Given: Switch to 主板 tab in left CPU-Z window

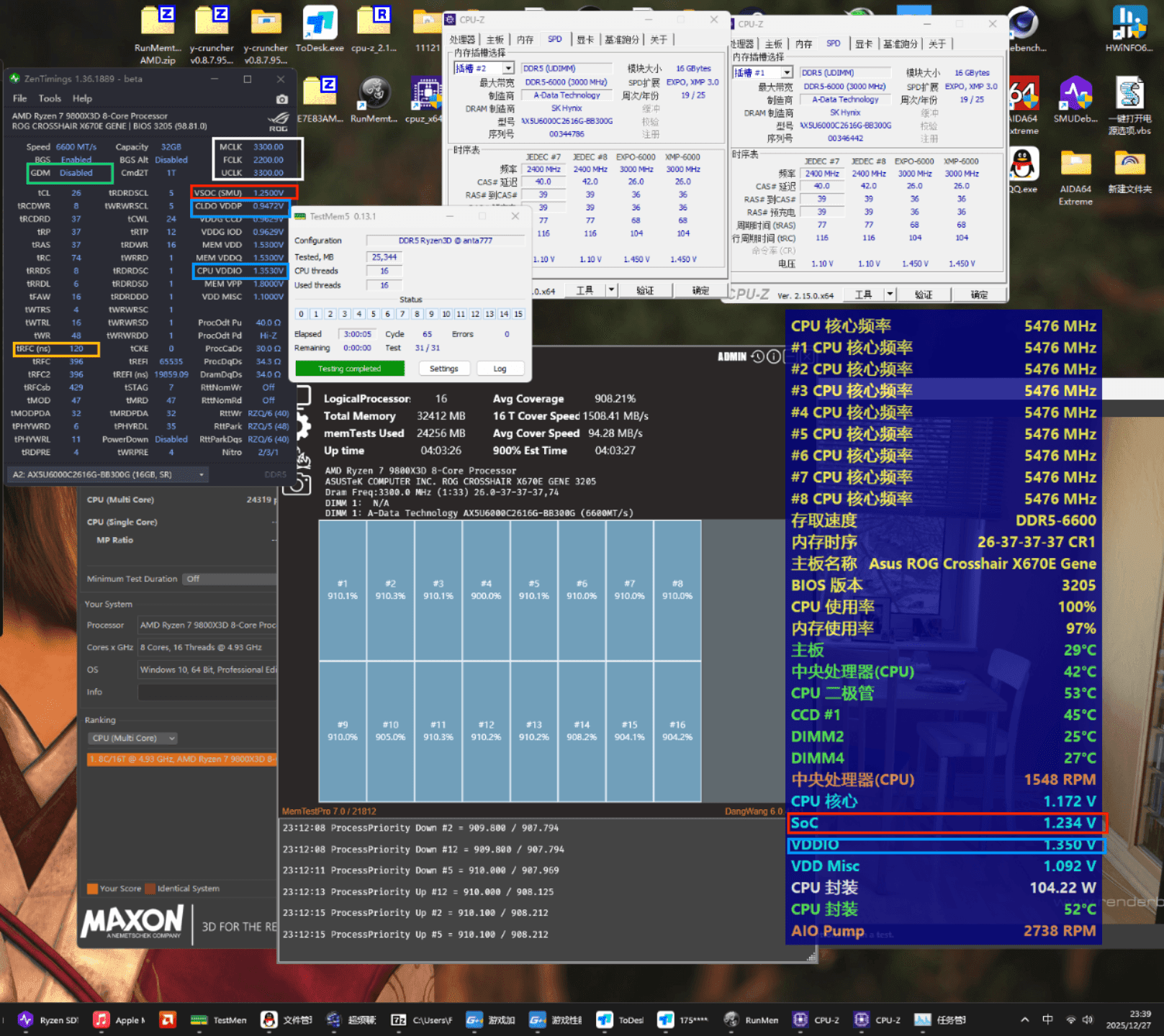Looking at the screenshot, I should (495, 40).
